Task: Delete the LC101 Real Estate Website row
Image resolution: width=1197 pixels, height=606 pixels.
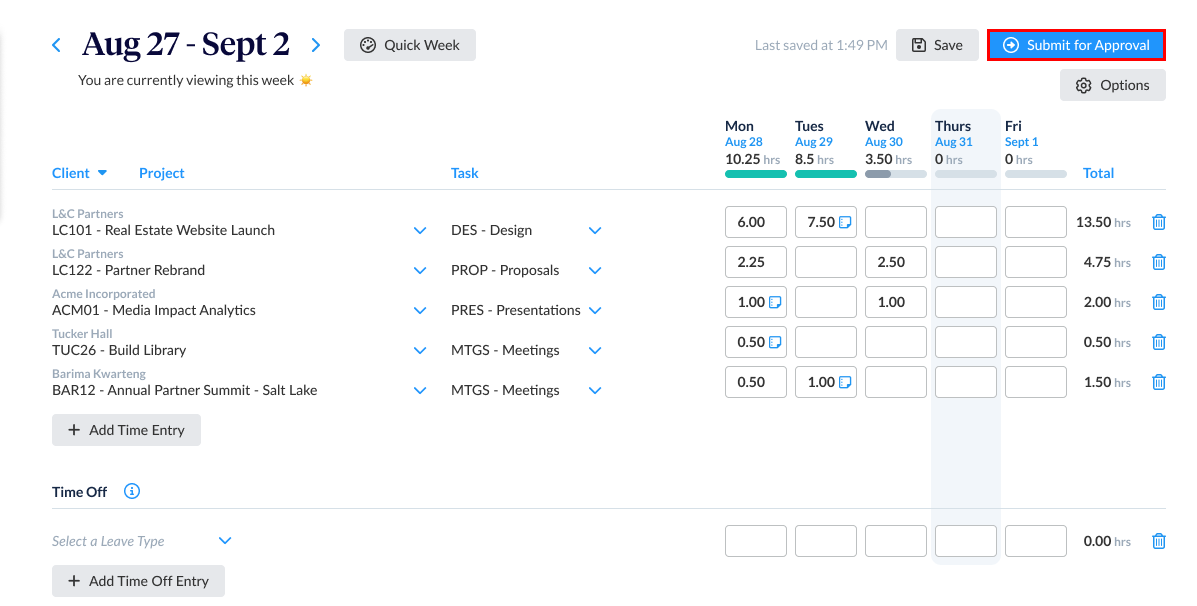Action: click(1159, 222)
